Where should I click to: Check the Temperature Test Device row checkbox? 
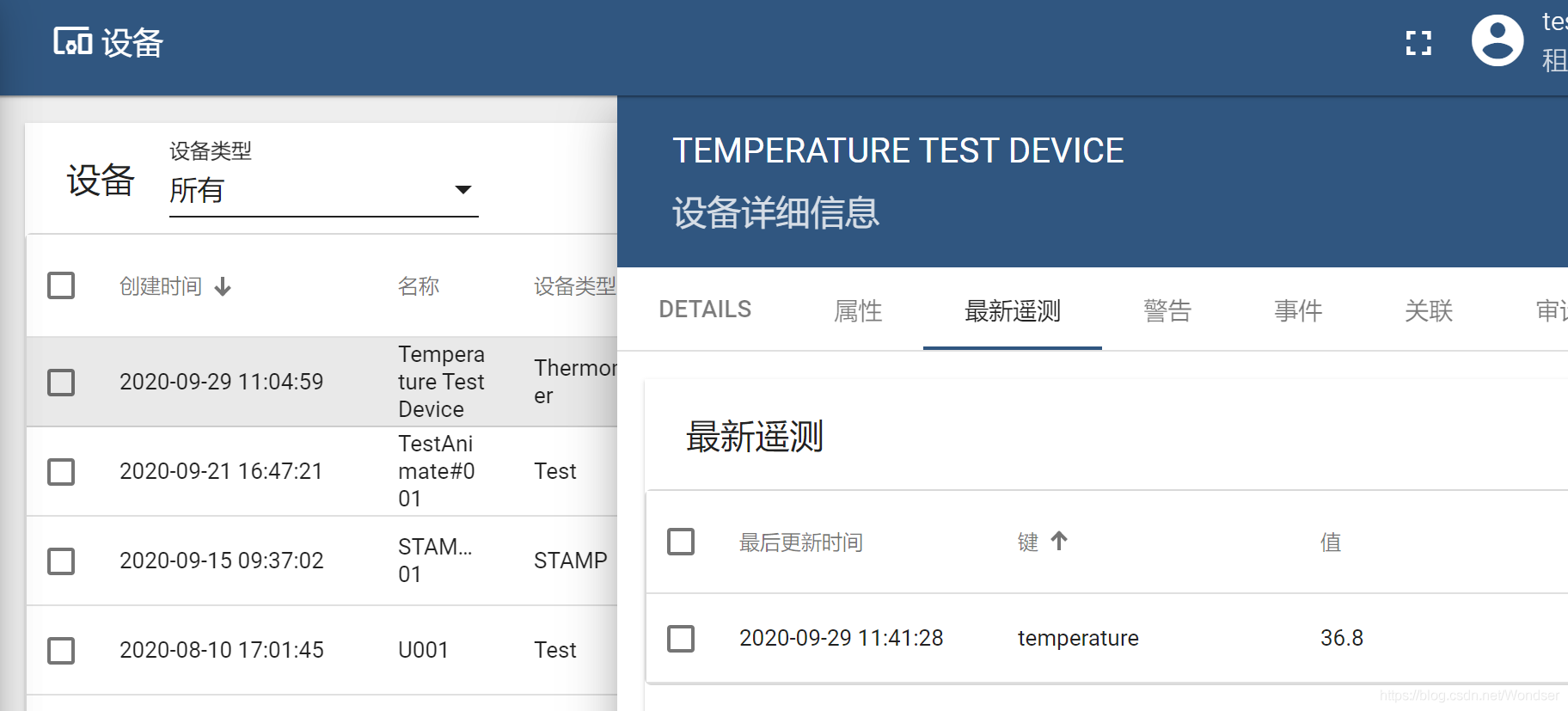tap(61, 382)
